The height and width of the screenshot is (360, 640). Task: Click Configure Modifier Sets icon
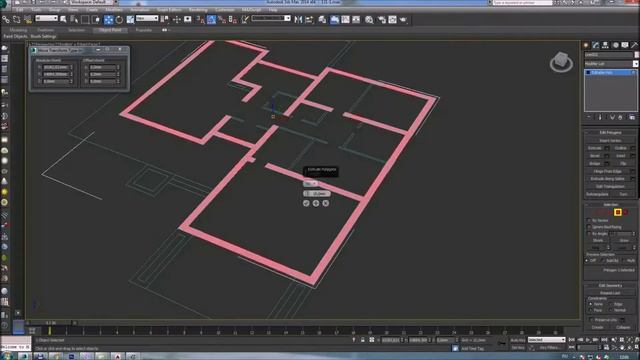coord(632,117)
